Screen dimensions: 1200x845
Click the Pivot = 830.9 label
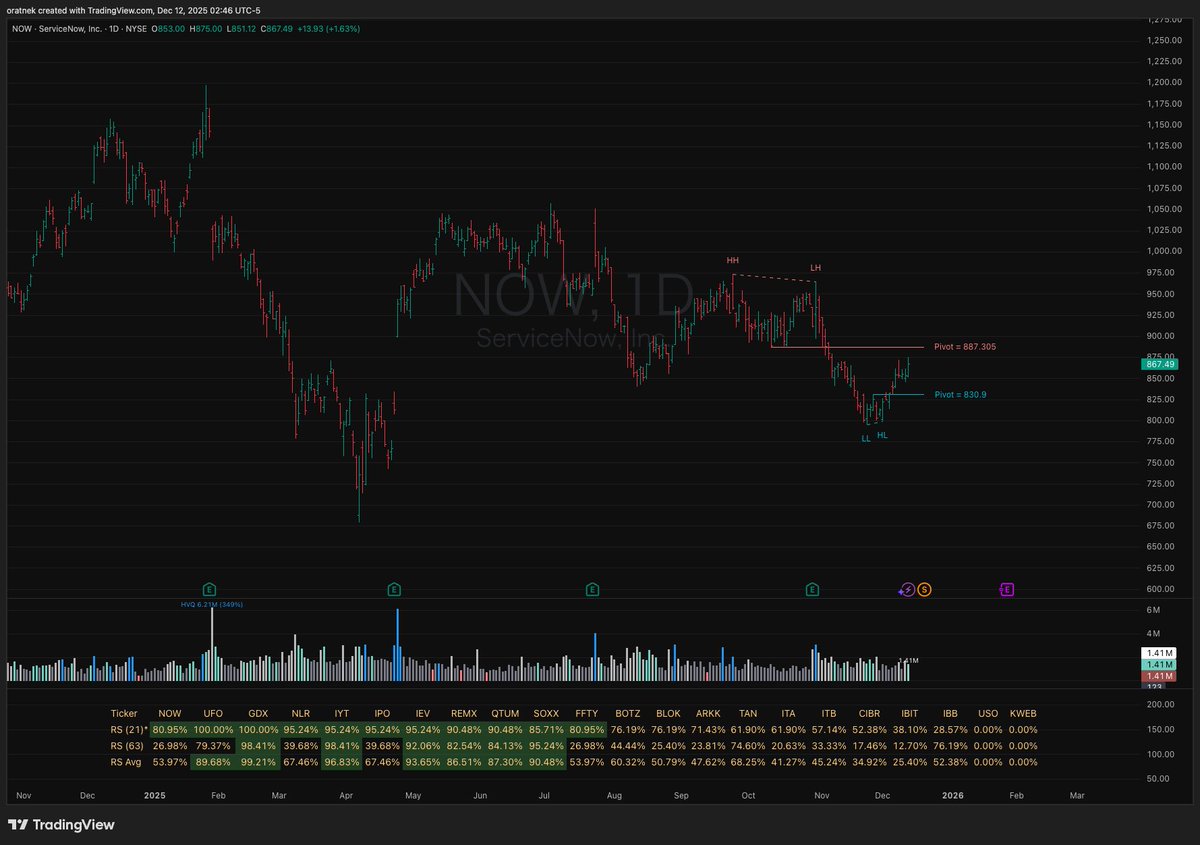tap(961, 394)
